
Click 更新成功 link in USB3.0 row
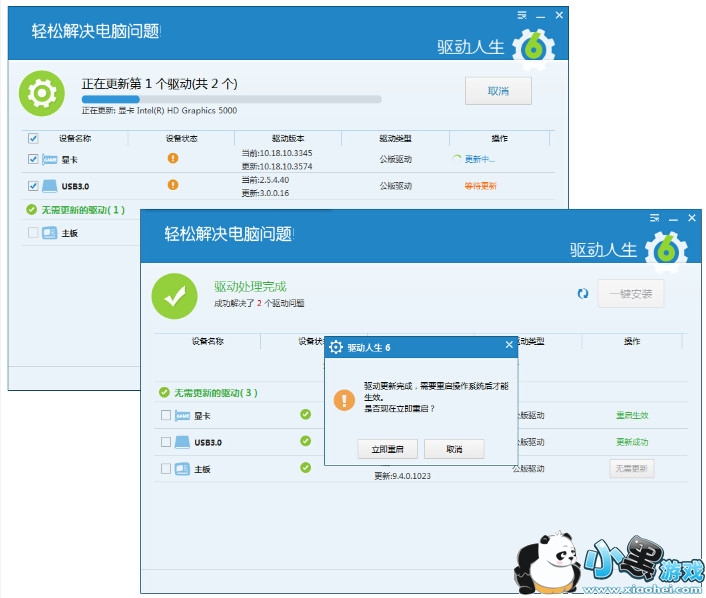pos(632,442)
